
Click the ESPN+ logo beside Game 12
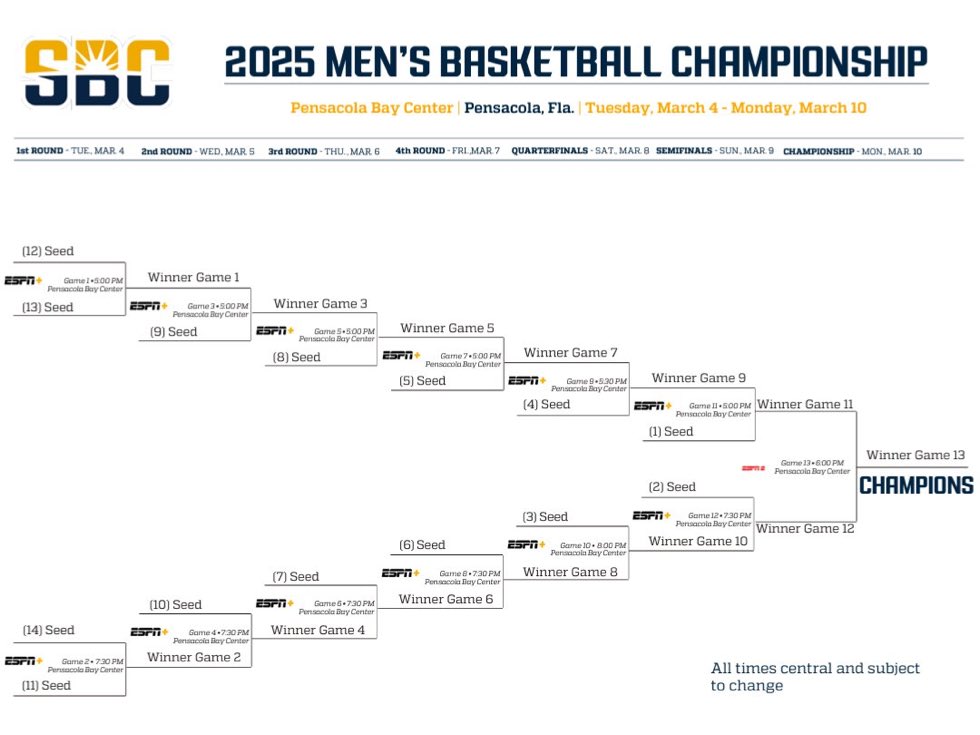click(x=652, y=516)
